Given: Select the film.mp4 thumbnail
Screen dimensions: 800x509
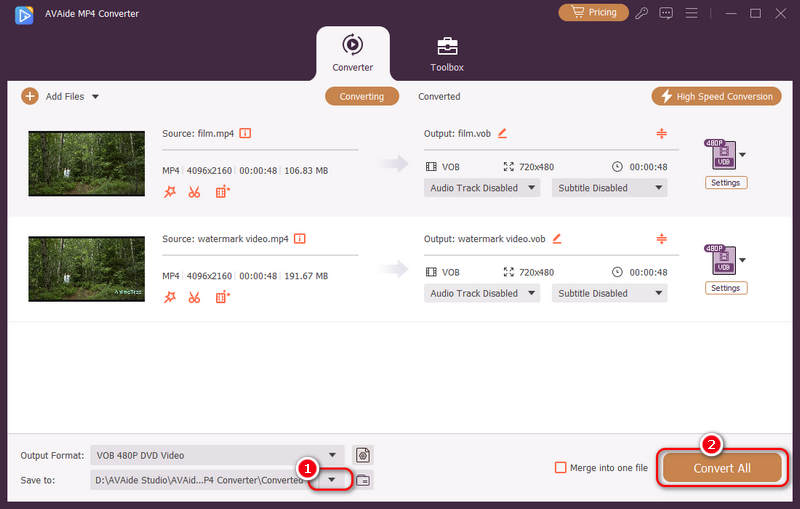Looking at the screenshot, I should click(87, 163).
